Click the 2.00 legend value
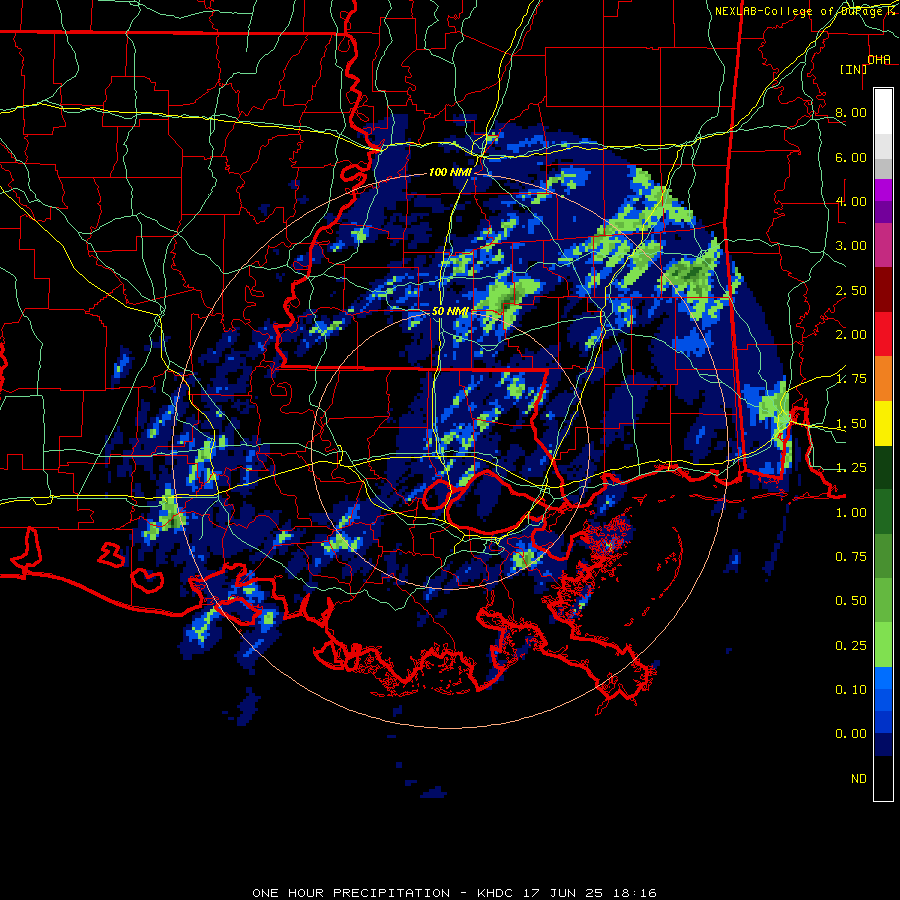The width and height of the screenshot is (900, 900). coord(851,335)
